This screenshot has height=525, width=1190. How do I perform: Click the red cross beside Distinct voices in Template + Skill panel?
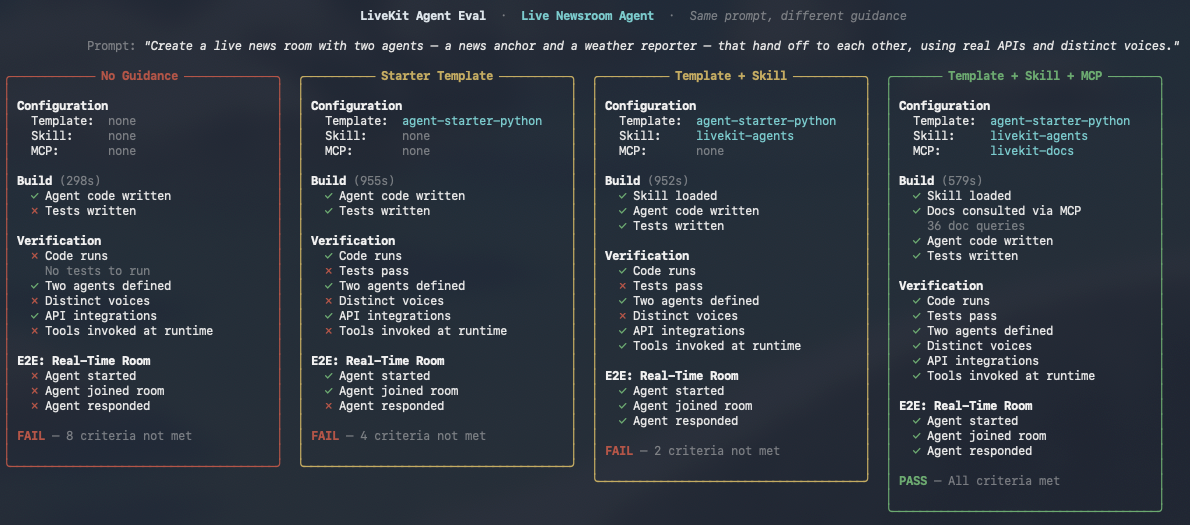click(x=622, y=316)
